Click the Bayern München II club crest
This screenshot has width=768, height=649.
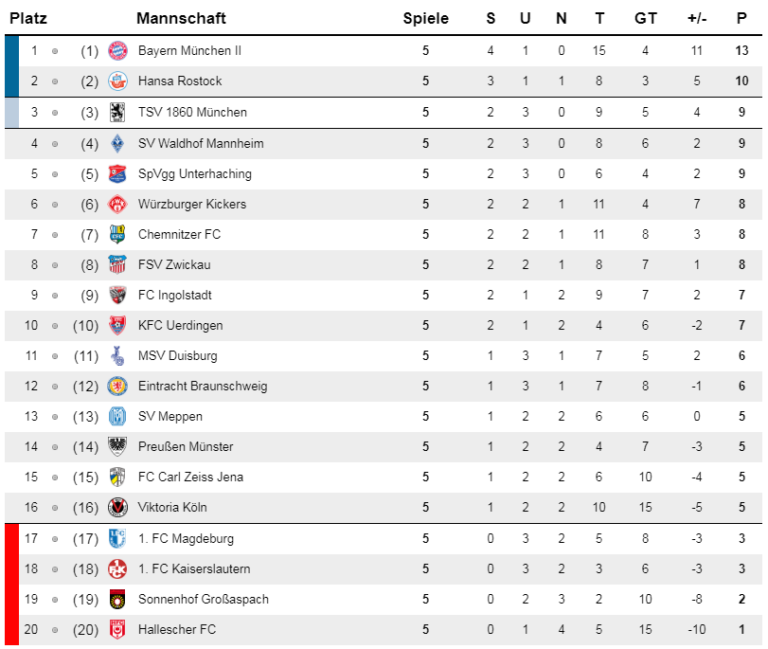click(x=118, y=51)
